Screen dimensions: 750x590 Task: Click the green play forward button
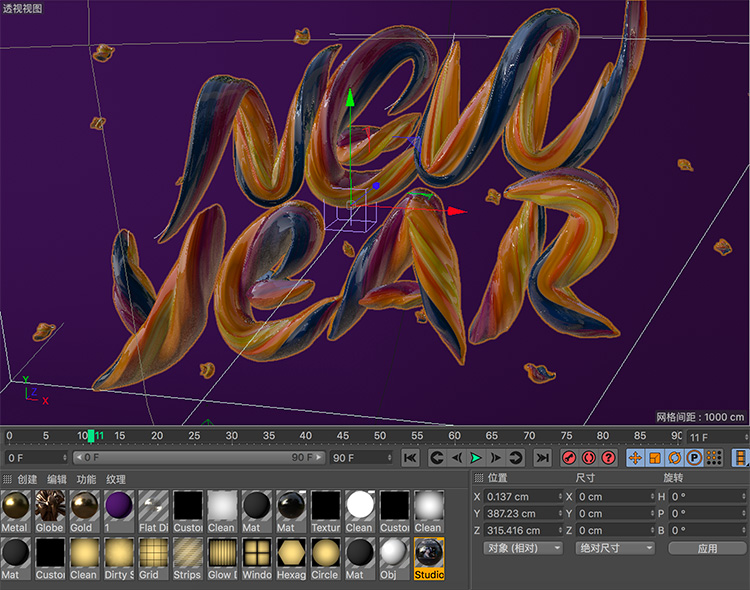point(476,458)
